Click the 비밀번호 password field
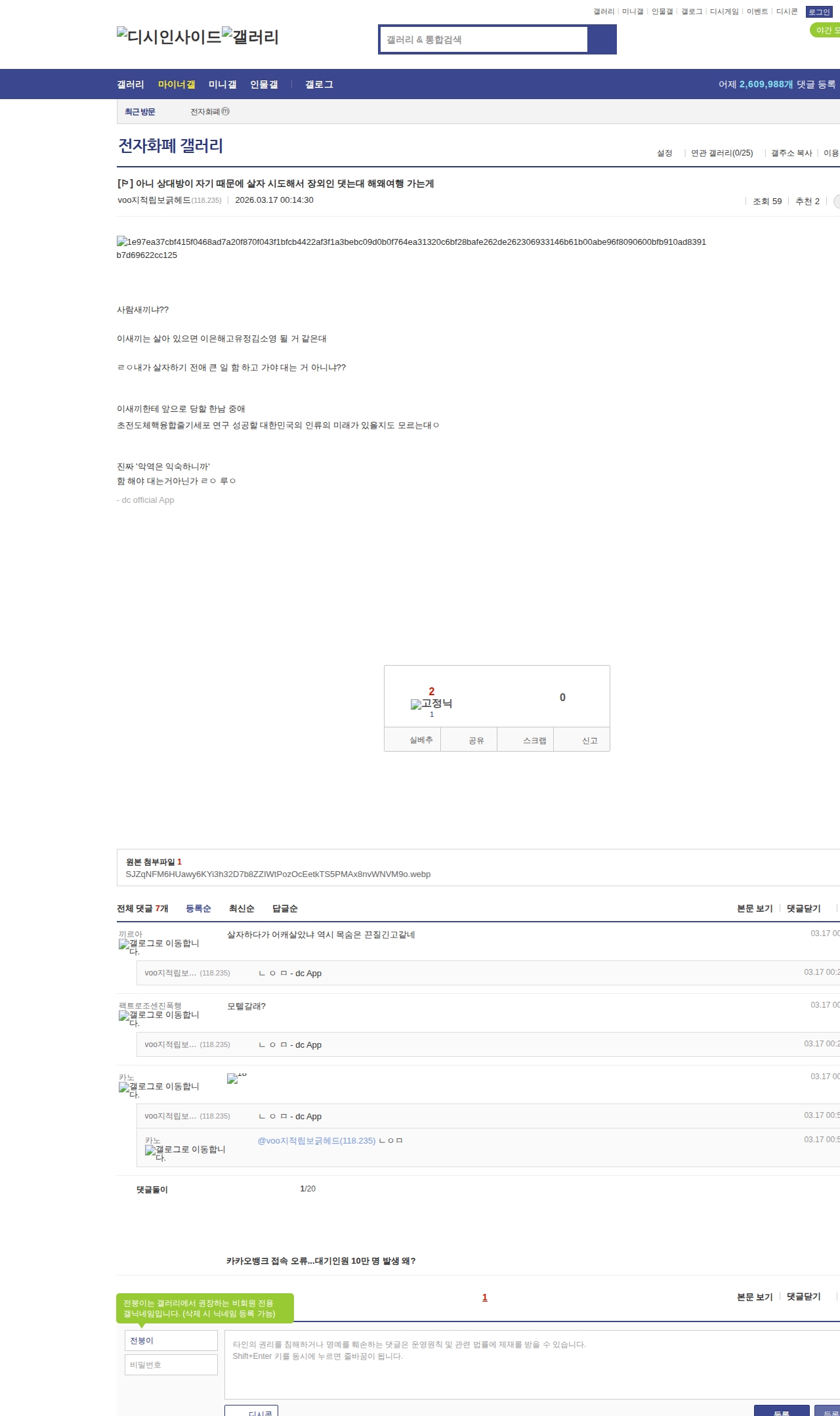Image resolution: width=840 pixels, height=1416 pixels. [x=171, y=1365]
